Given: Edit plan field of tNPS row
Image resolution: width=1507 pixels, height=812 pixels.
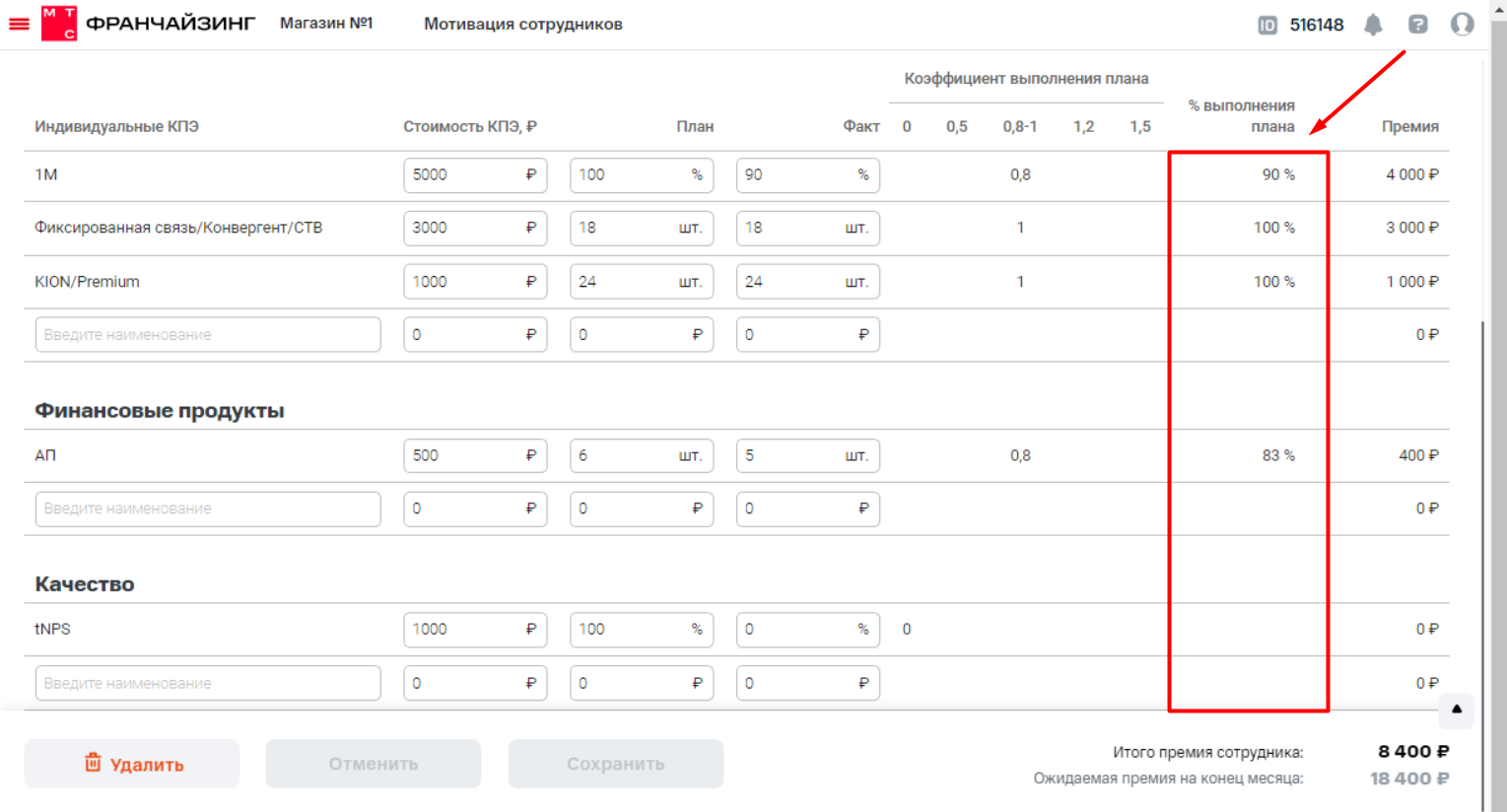Looking at the screenshot, I should click(x=642, y=629).
